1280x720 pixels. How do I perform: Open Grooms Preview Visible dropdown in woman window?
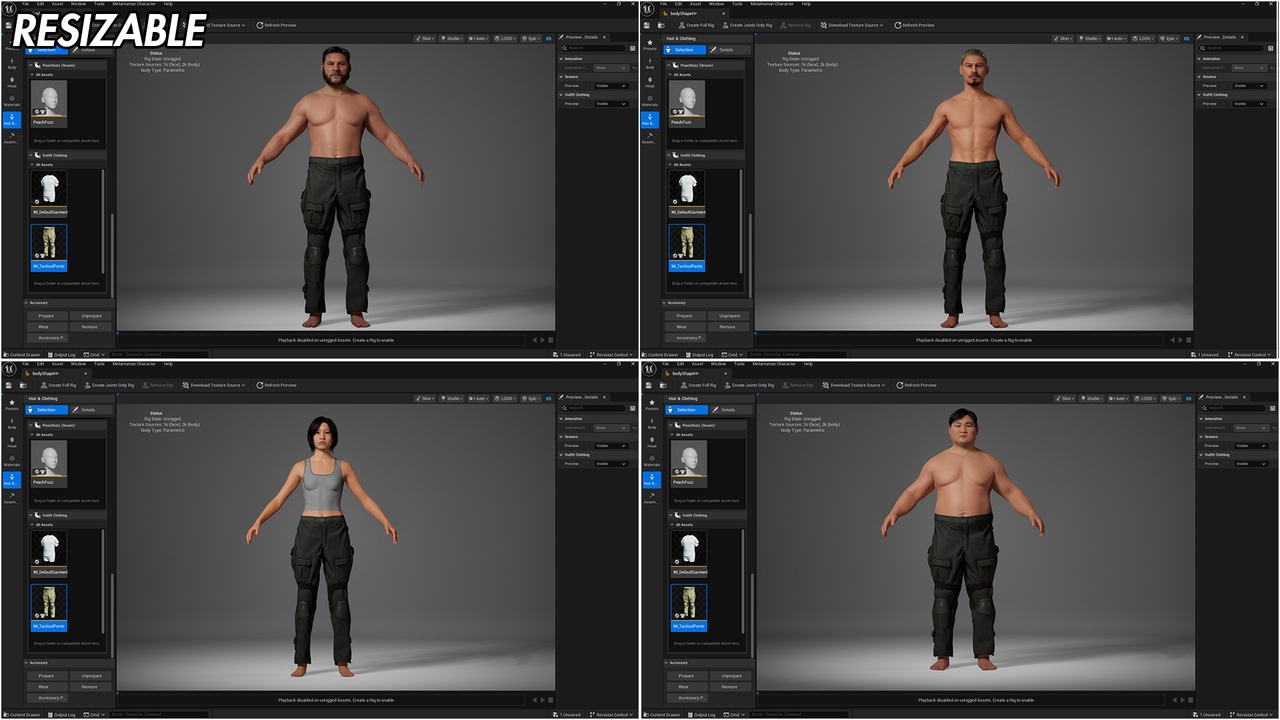[610, 446]
